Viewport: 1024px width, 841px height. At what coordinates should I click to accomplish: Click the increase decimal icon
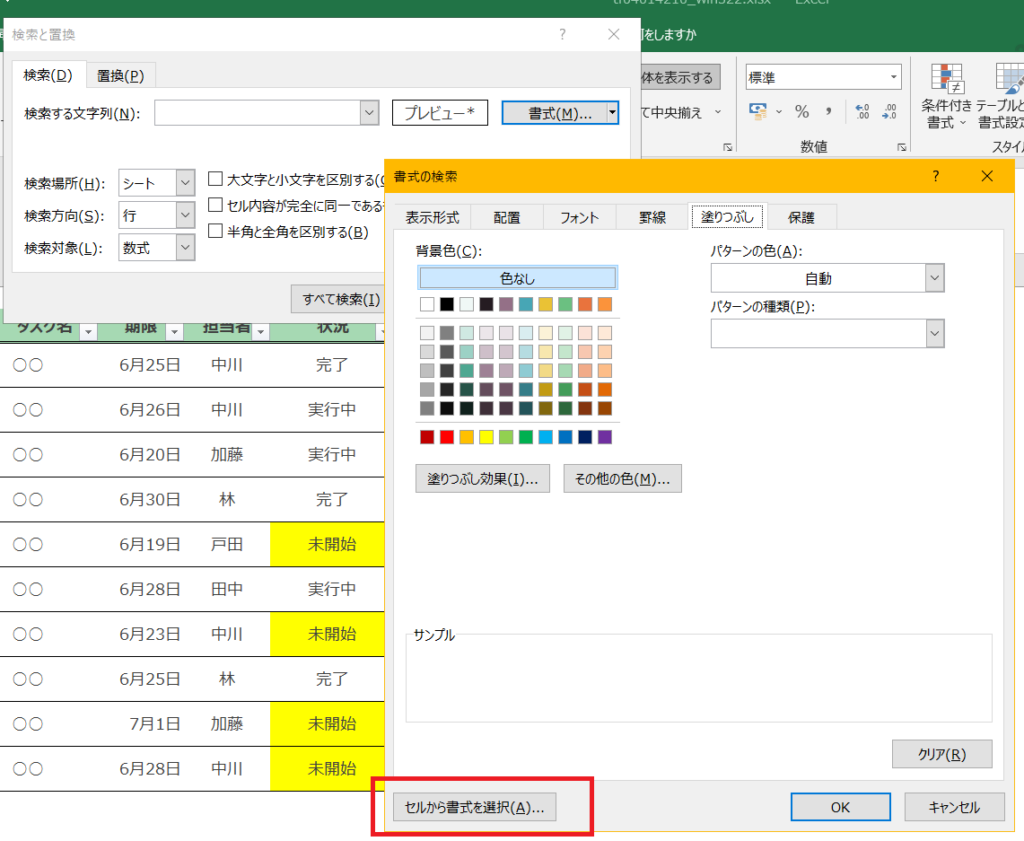point(862,112)
